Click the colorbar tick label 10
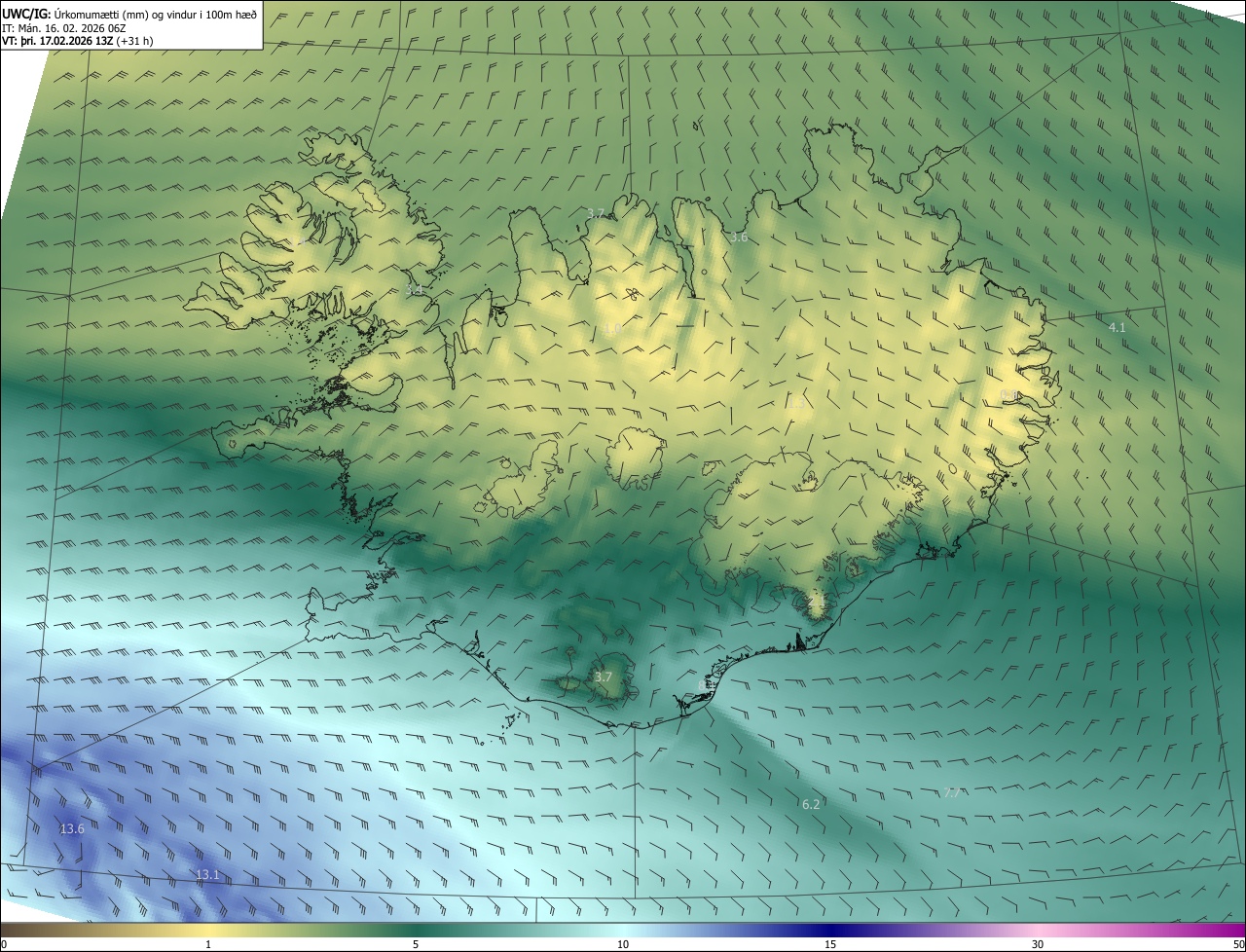This screenshot has width=1246, height=952. click(623, 944)
